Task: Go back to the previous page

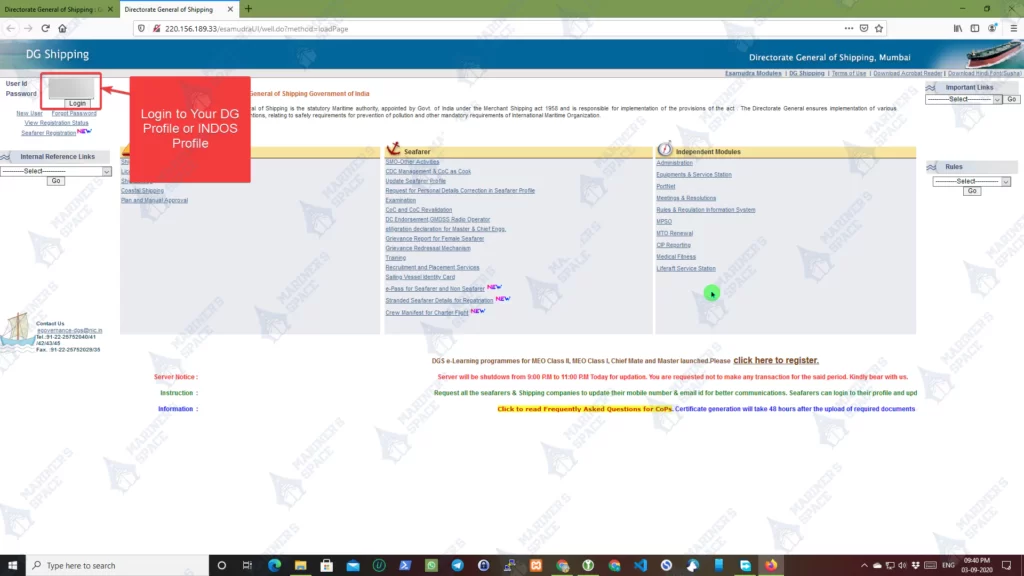Action: (x=10, y=29)
